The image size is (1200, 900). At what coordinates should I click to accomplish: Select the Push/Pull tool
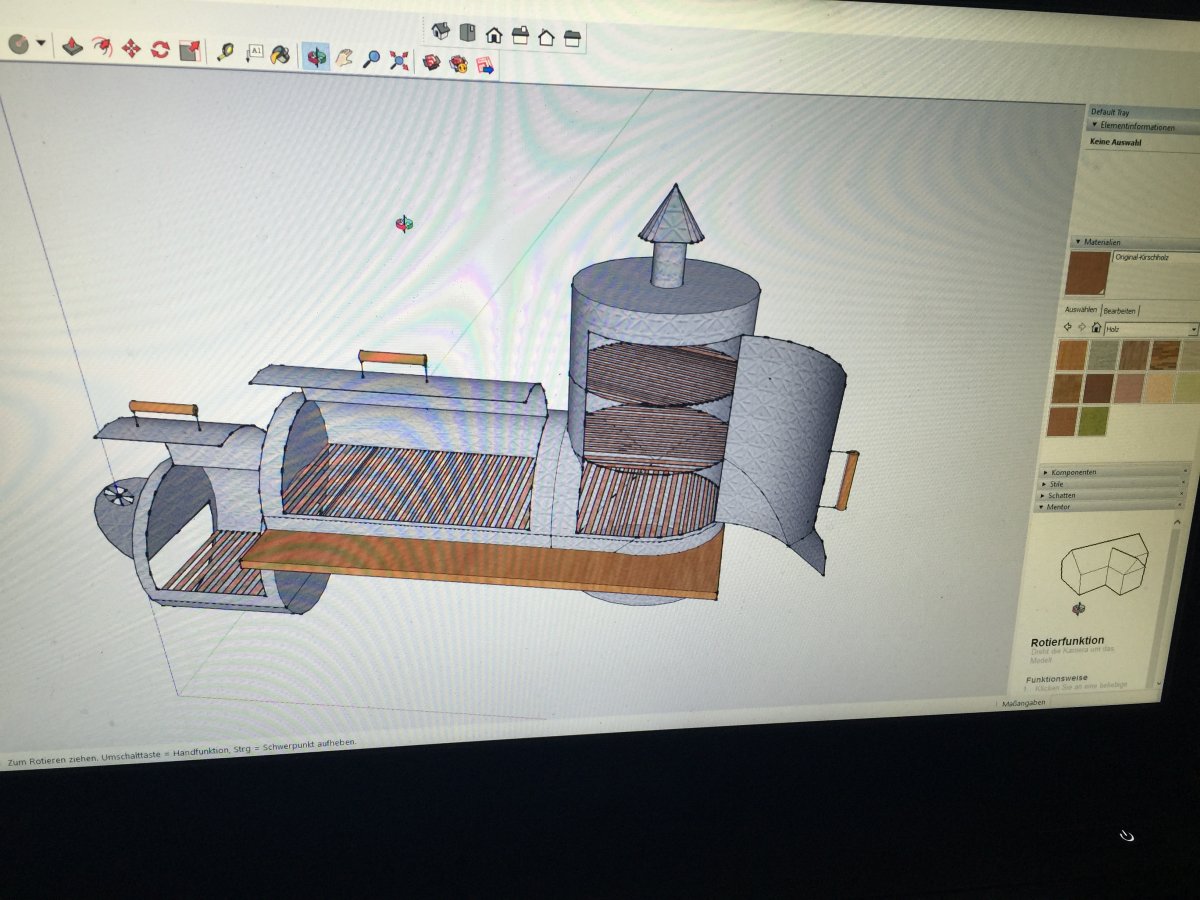coord(72,46)
